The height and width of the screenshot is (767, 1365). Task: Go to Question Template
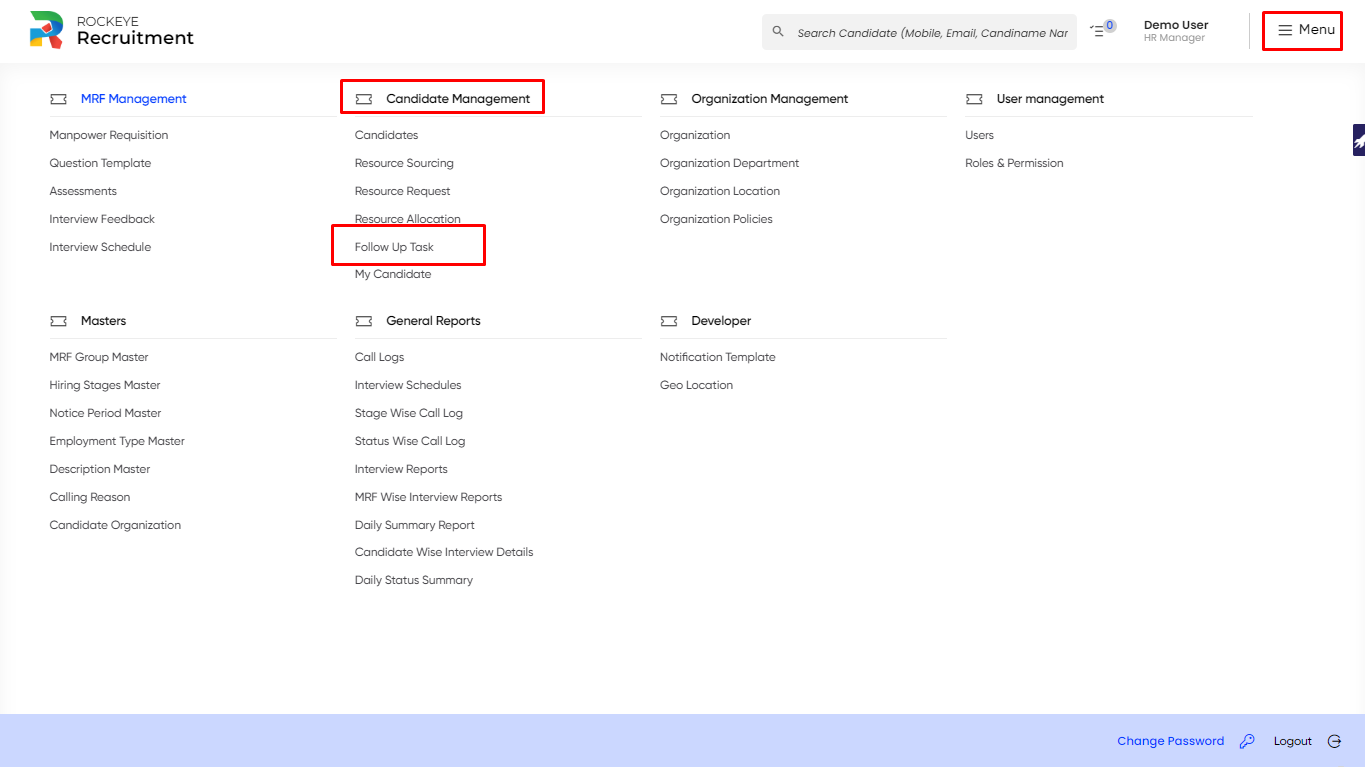(x=100, y=163)
